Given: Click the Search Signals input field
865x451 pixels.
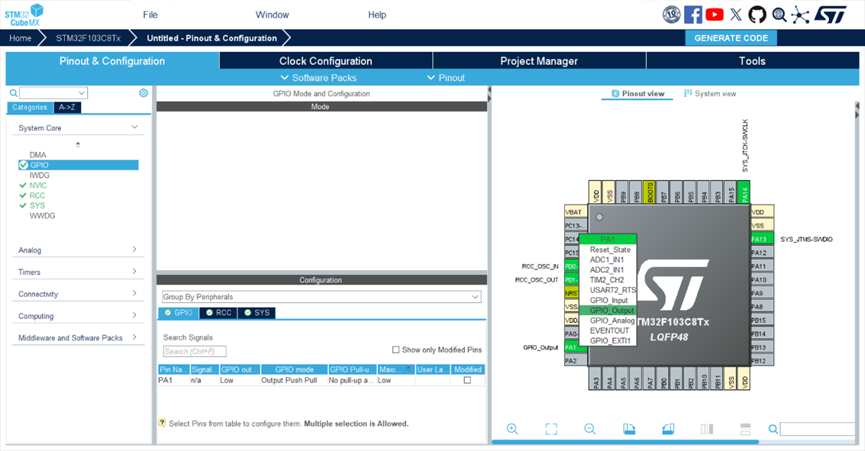Looking at the screenshot, I should point(195,351).
